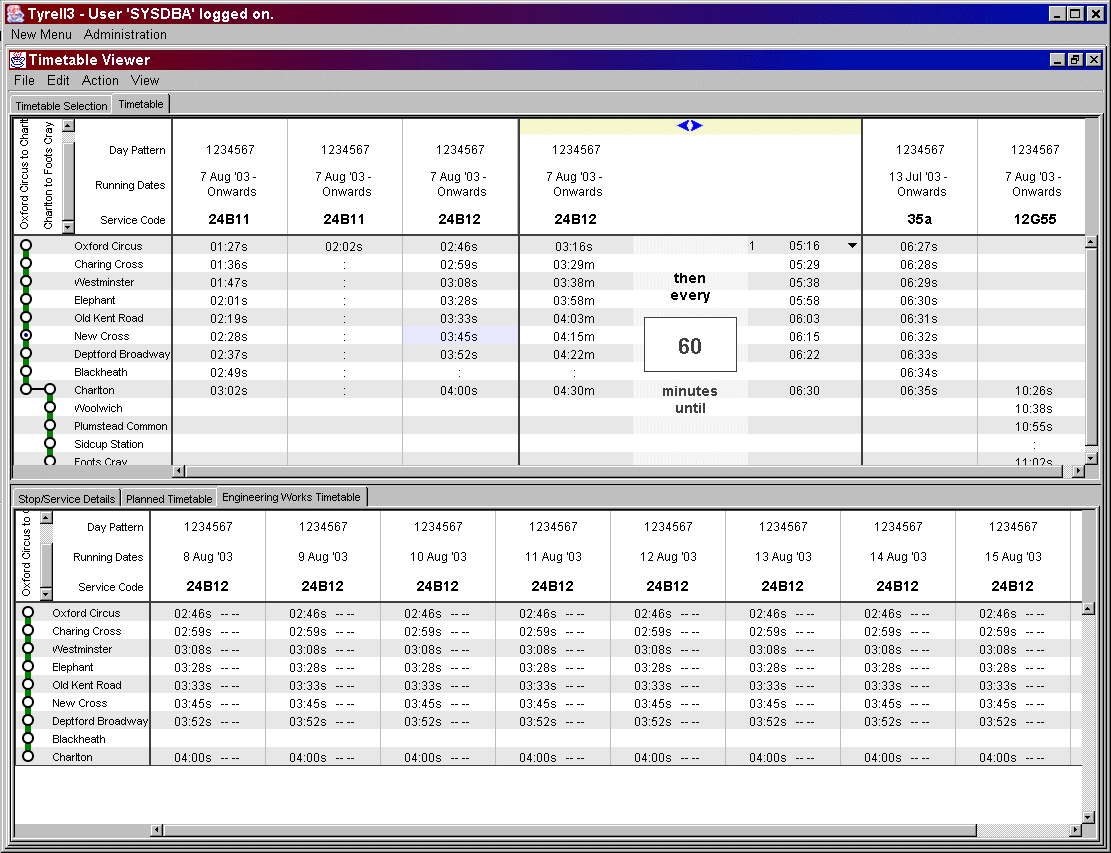
Task: Click upper route list scroll-up arrow
Action: pos(68,126)
